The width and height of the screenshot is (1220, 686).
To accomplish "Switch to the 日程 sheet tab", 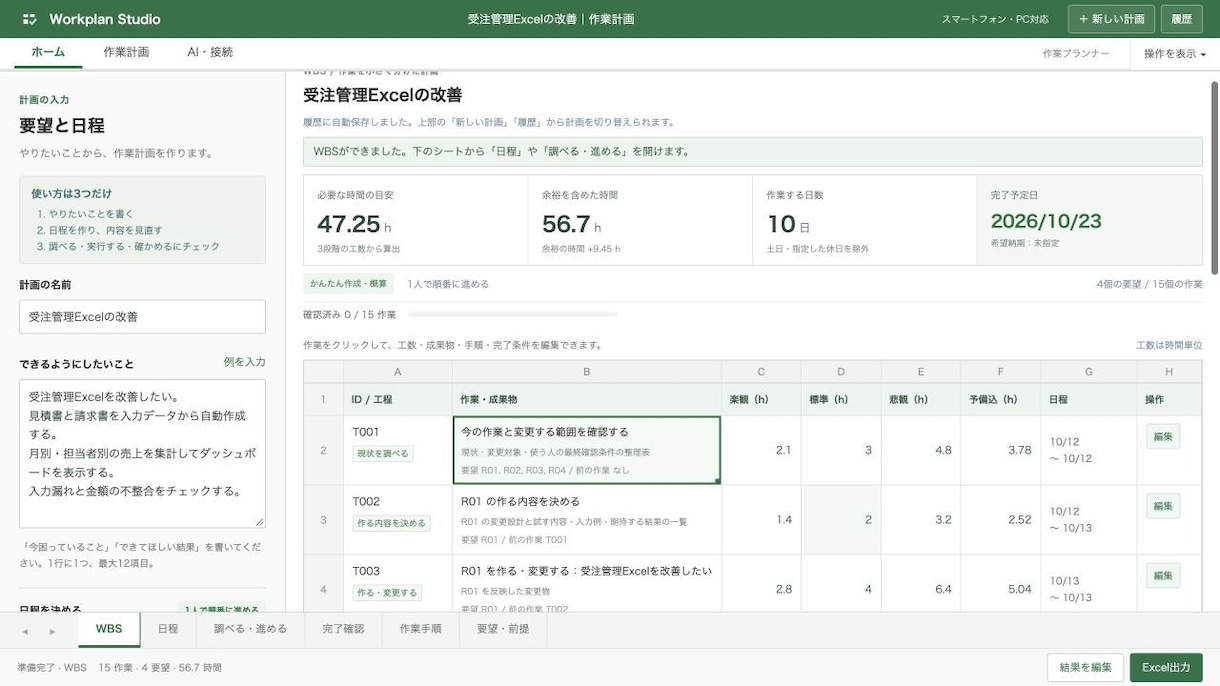I will 168,629.
